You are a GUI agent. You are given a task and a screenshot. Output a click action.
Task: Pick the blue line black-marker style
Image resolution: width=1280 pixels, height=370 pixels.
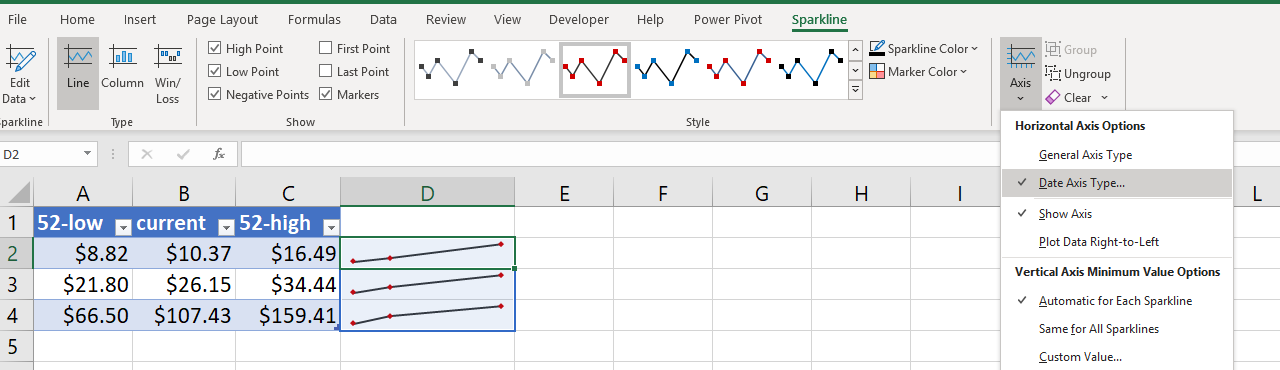click(810, 69)
